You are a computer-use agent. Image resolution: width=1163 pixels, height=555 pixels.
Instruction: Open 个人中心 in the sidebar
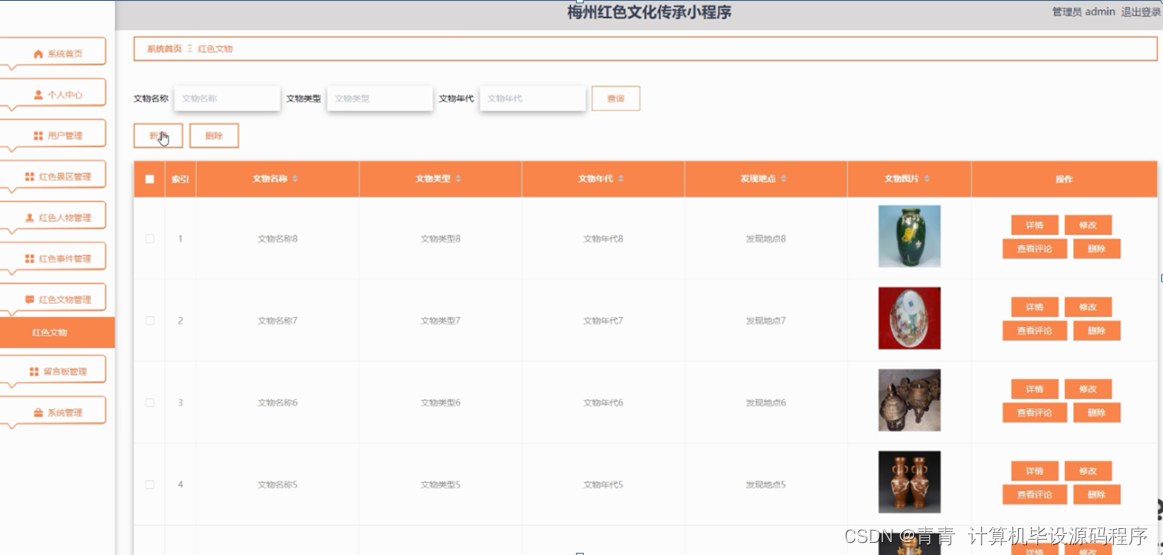click(x=53, y=93)
